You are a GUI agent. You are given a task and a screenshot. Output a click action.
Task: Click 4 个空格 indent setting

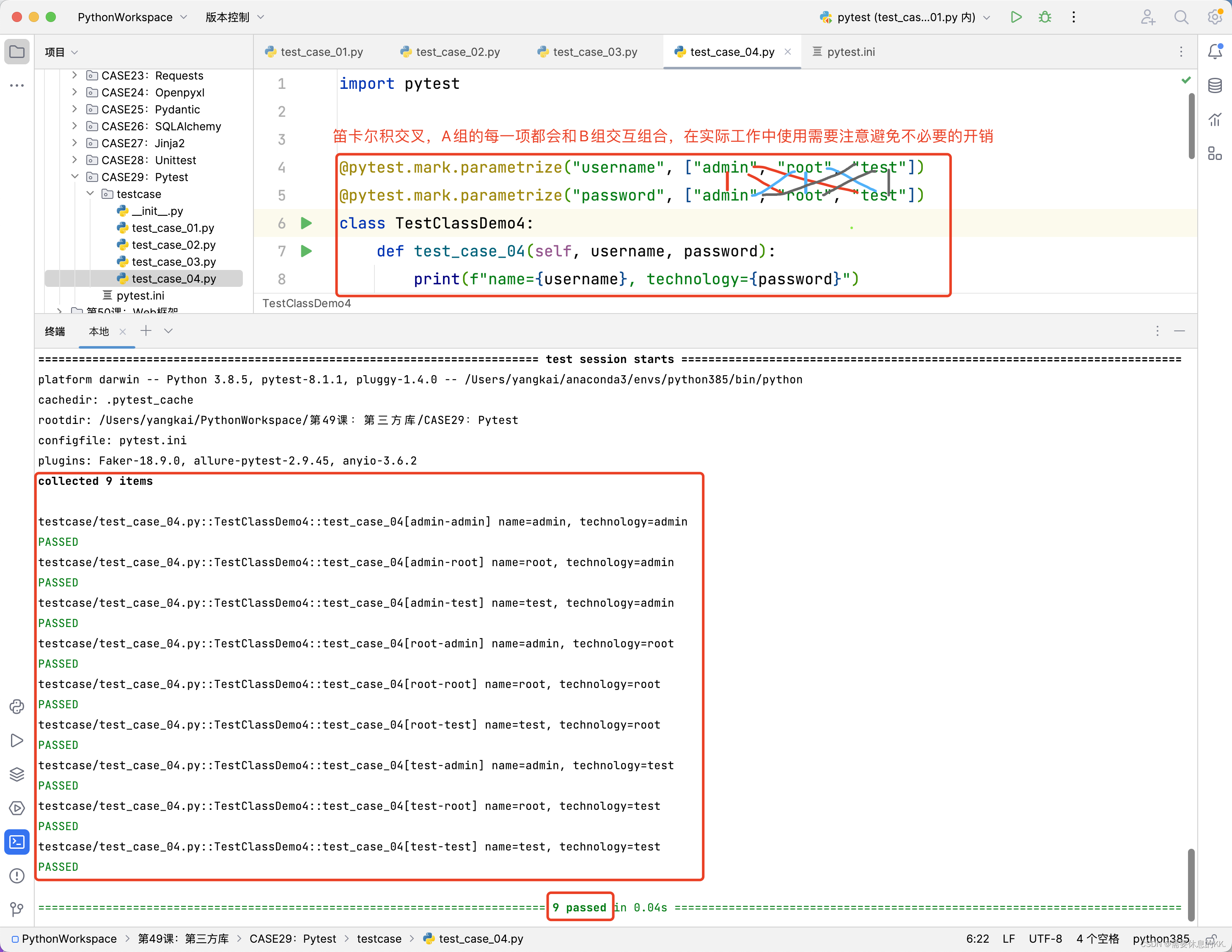coord(1097,938)
